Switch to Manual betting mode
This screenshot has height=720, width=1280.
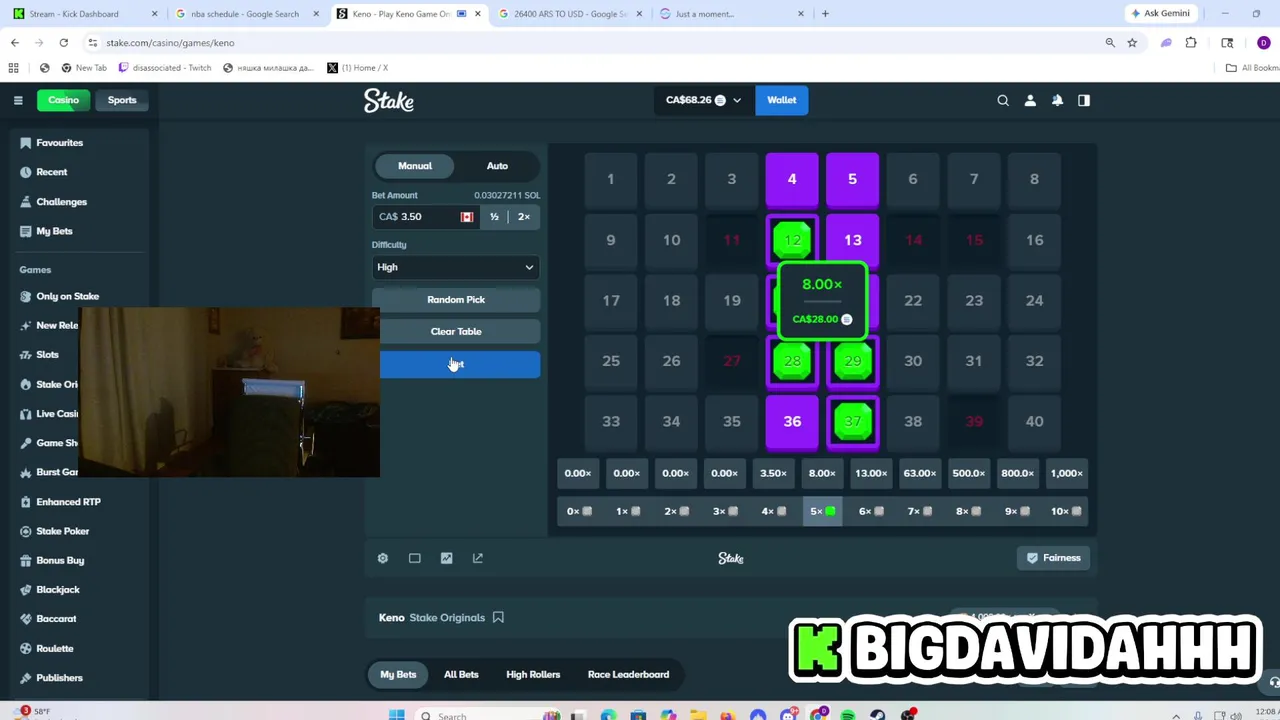[x=415, y=166]
